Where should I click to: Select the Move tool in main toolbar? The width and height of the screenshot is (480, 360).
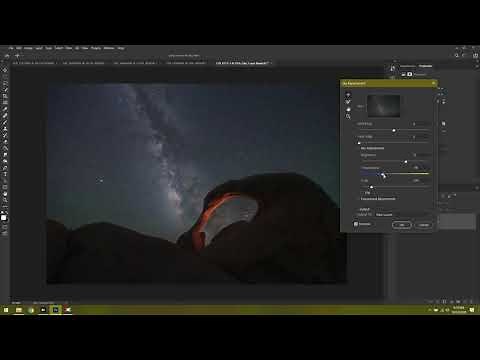(5, 70)
